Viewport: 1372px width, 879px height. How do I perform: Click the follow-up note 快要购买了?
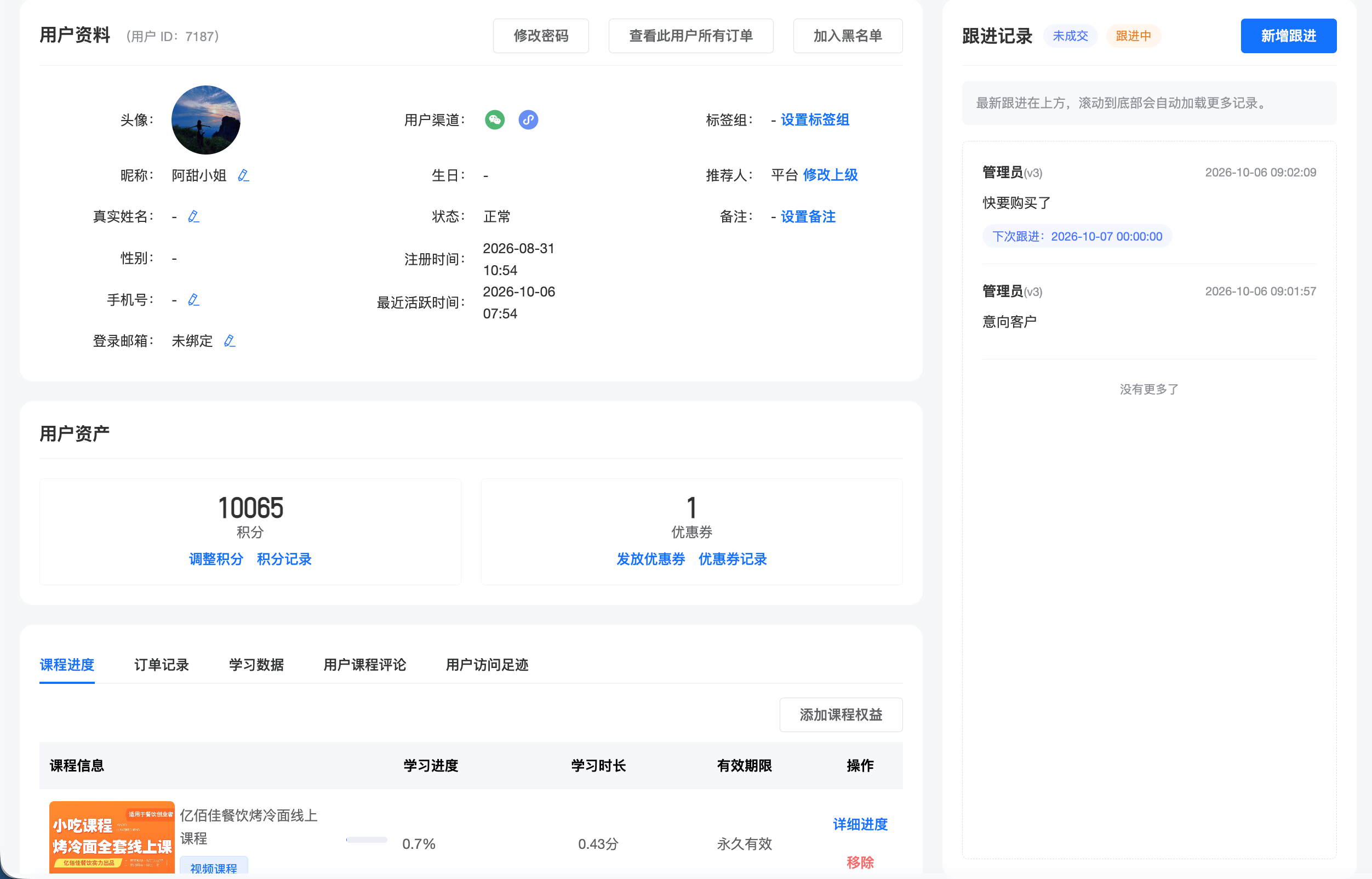[x=1016, y=203]
